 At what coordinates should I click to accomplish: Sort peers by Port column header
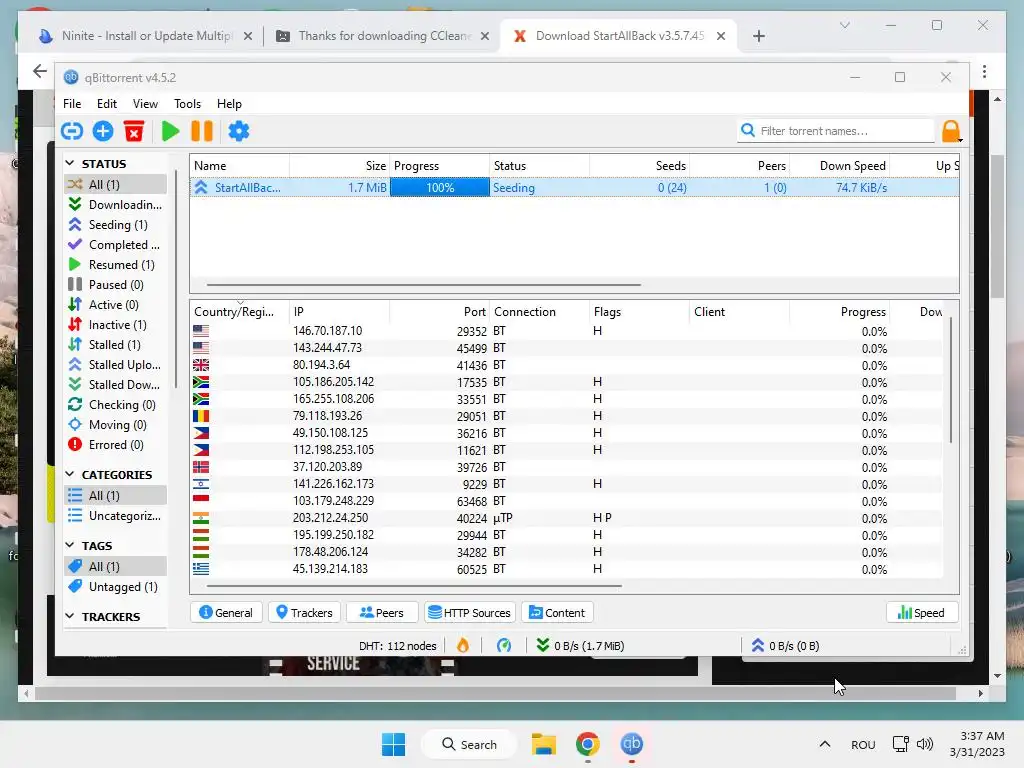pyautogui.click(x=440, y=312)
